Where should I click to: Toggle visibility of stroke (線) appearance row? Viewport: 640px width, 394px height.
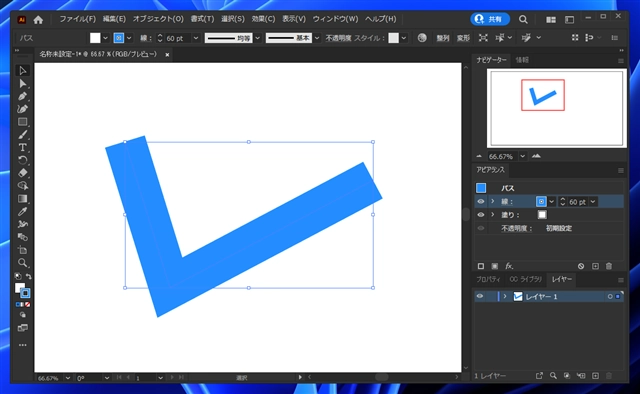coord(481,201)
